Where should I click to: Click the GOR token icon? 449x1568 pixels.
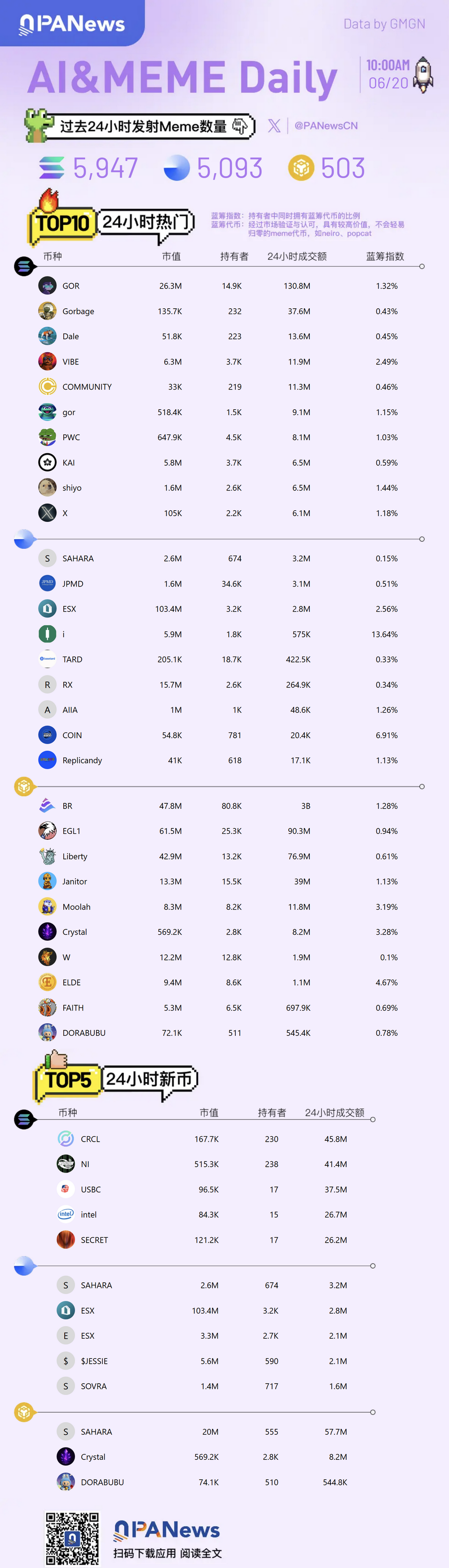(x=48, y=285)
